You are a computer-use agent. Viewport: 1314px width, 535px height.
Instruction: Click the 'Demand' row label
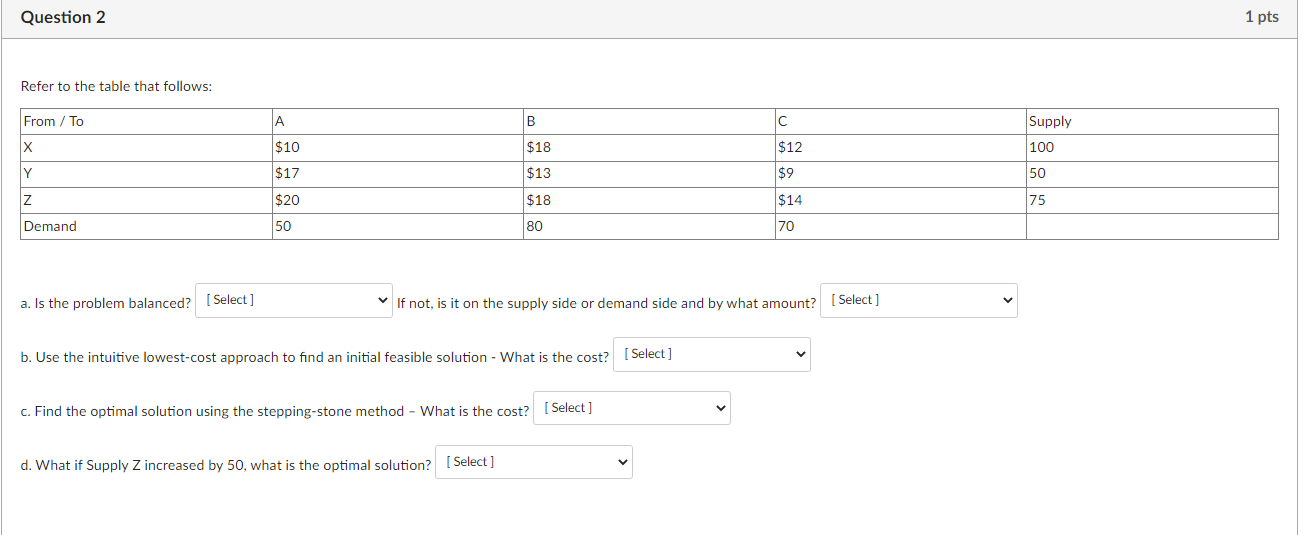point(146,227)
